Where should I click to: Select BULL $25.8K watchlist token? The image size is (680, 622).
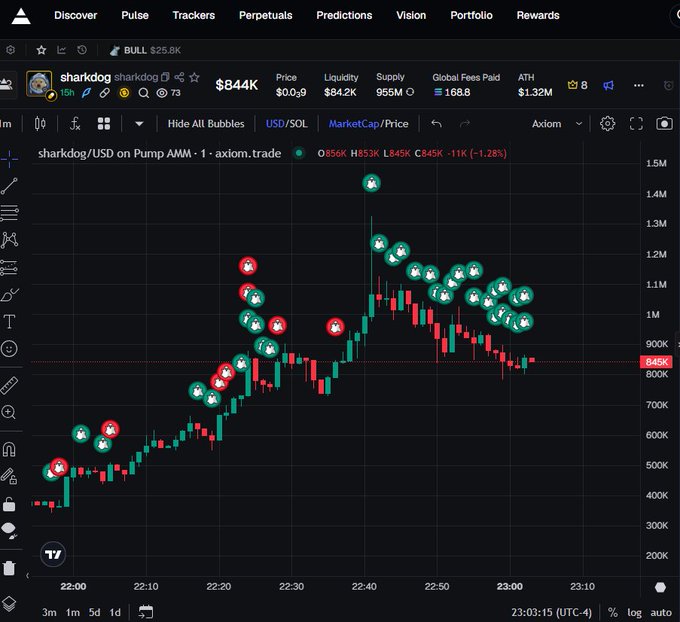(x=145, y=50)
